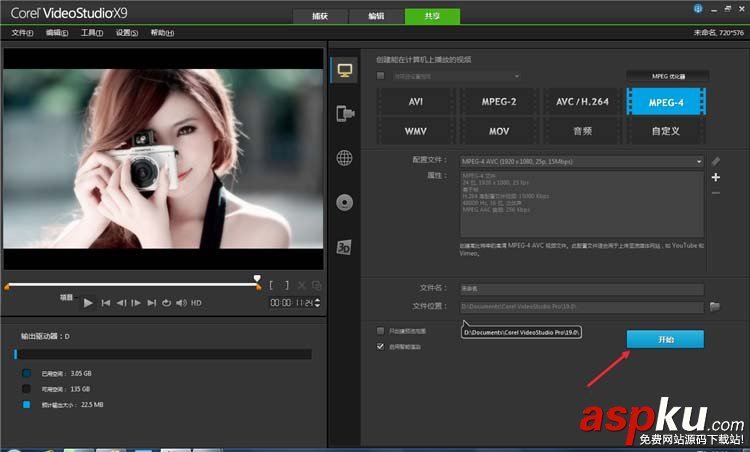This screenshot has width=750, height=452.
Task: Choose the WMV output format
Action: click(415, 131)
